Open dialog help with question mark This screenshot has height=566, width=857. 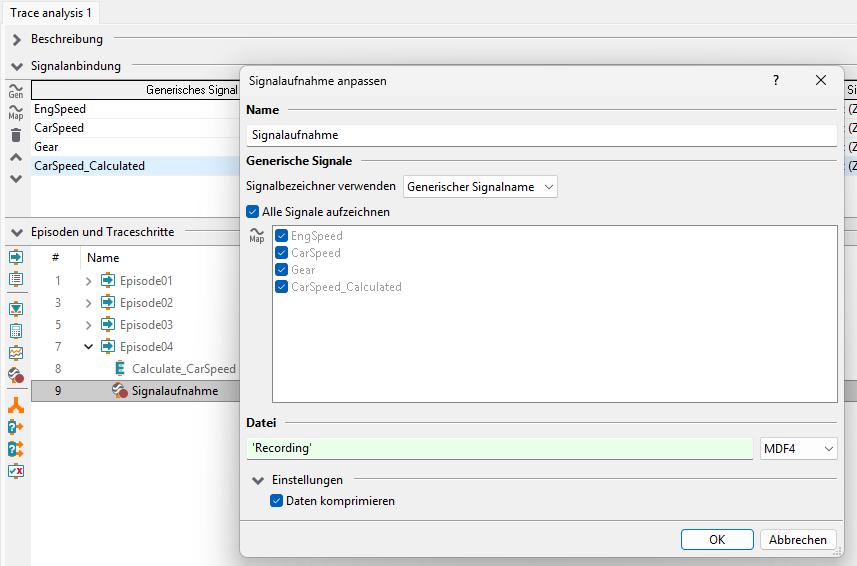click(x=776, y=80)
